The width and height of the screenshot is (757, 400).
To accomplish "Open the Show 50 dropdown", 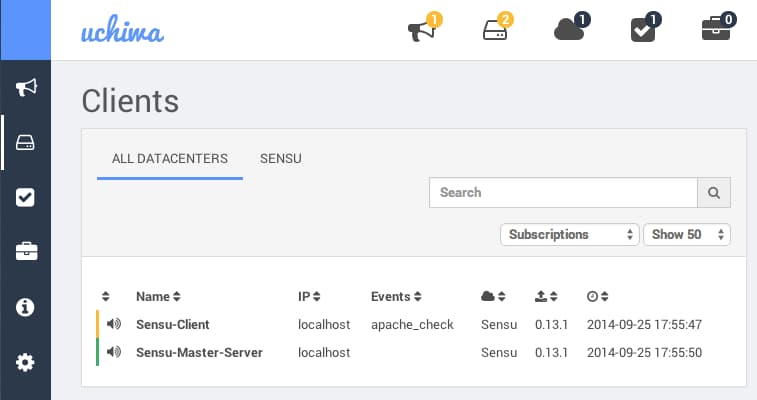I will (x=687, y=234).
